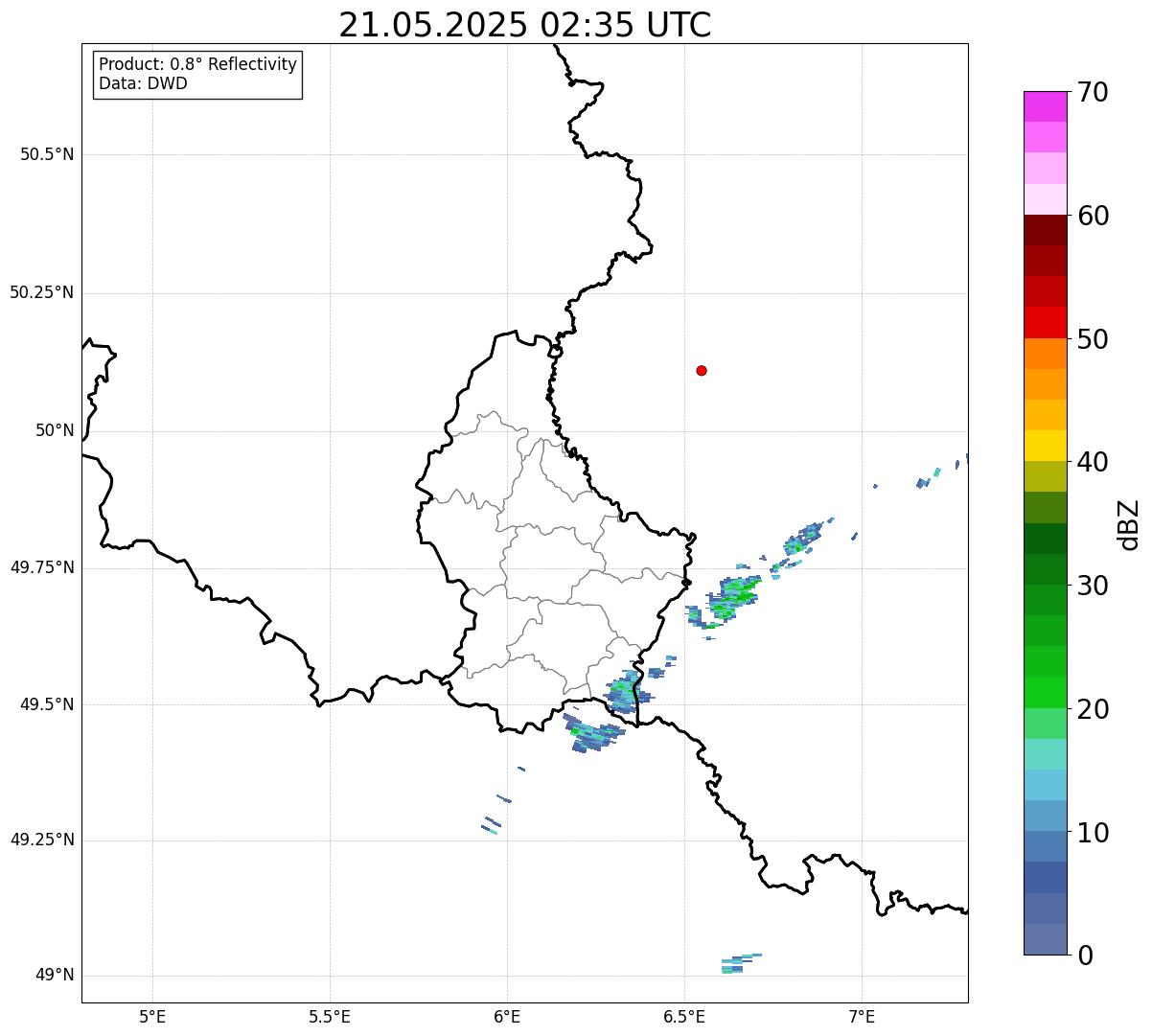This screenshot has width=1152, height=1036.
Task: Click the 49.75°N latitude label
Action: 42,567
